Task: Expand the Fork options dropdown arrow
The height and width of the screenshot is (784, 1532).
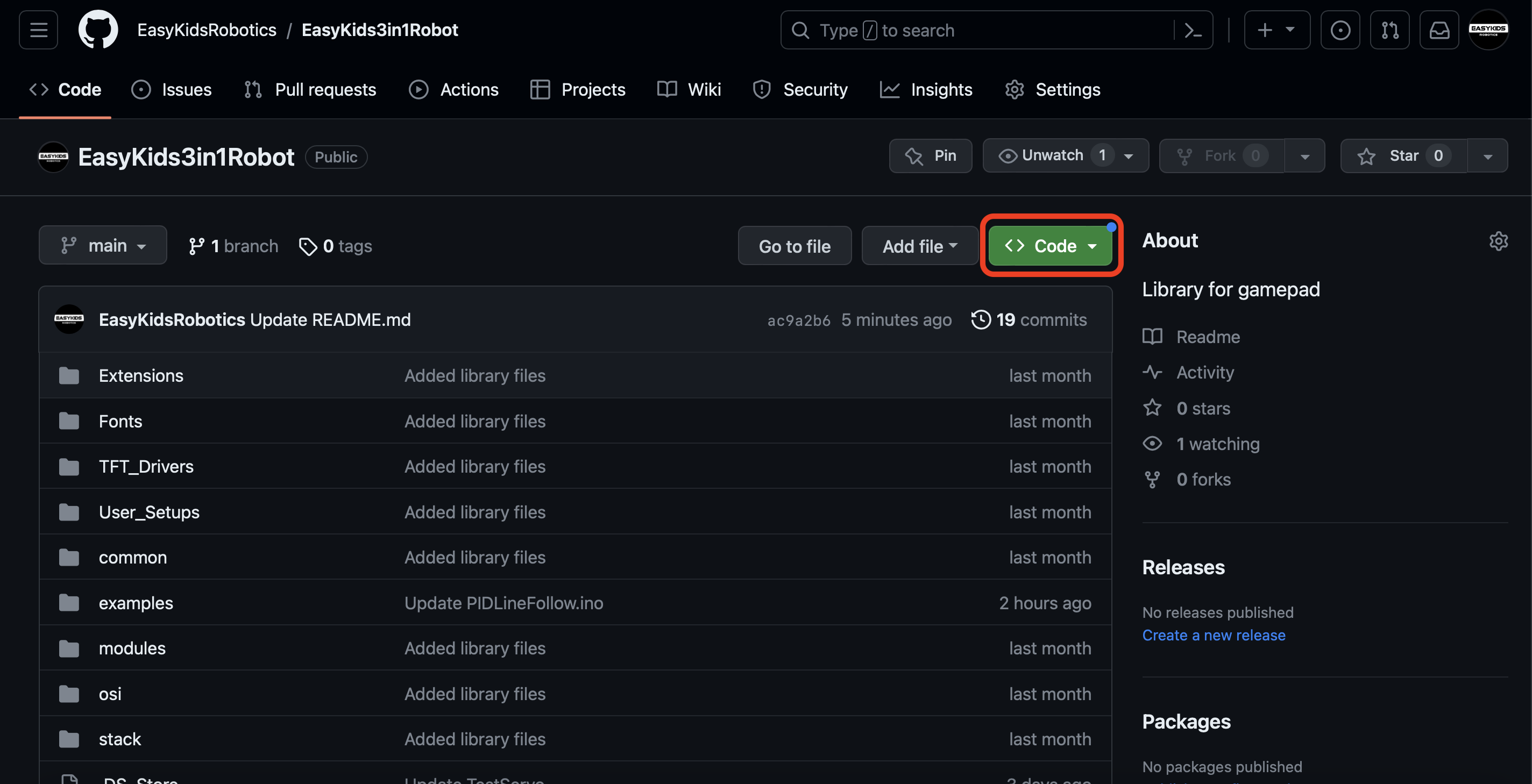Action: [1305, 156]
